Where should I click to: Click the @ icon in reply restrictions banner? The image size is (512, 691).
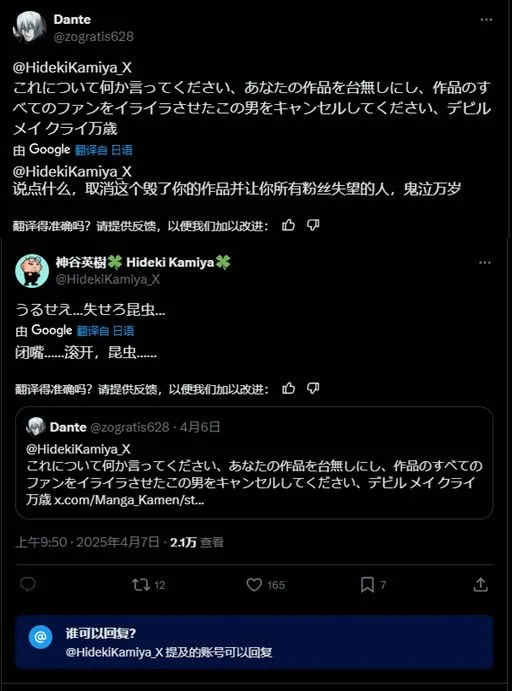point(41,637)
